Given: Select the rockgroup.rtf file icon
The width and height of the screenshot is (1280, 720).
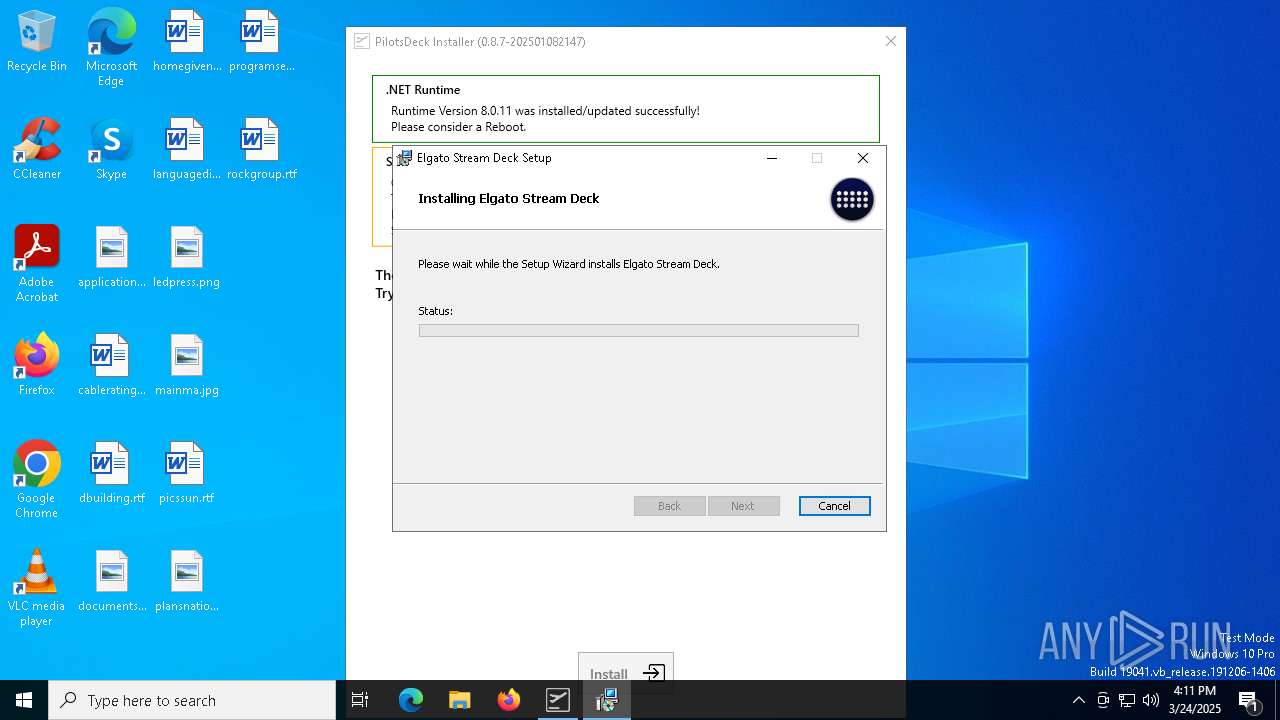Looking at the screenshot, I should tap(261, 150).
